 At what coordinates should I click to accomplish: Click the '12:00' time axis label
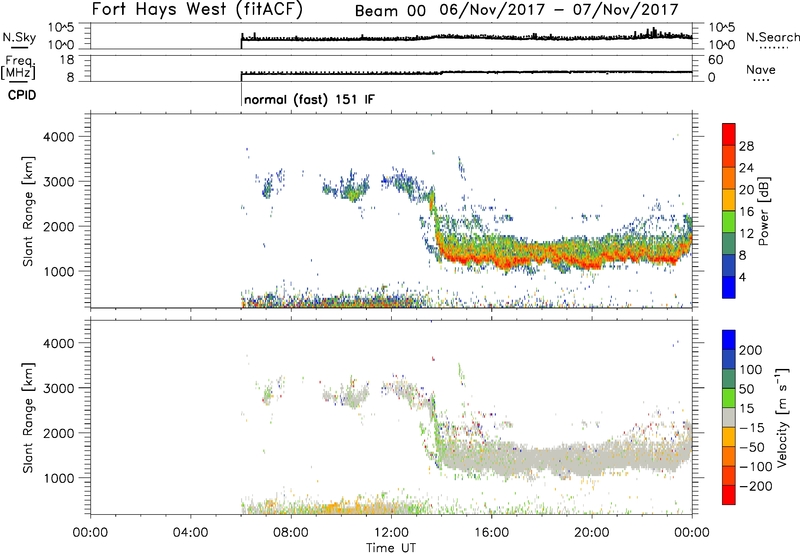pos(391,533)
